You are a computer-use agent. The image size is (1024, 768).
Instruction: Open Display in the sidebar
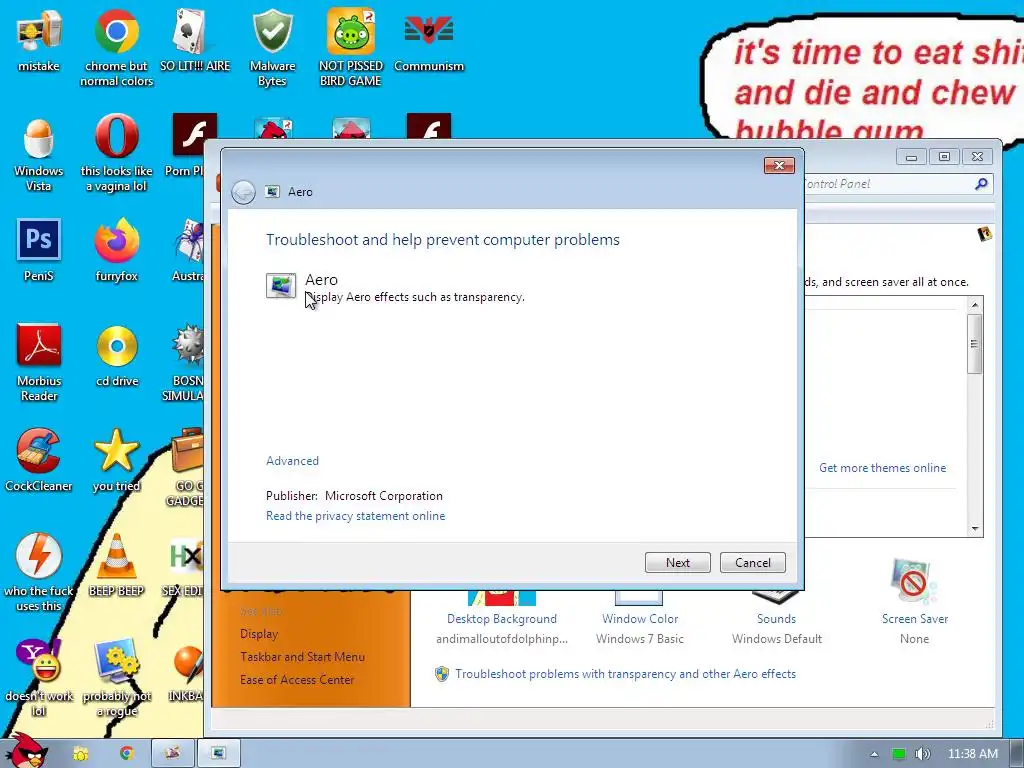259,634
